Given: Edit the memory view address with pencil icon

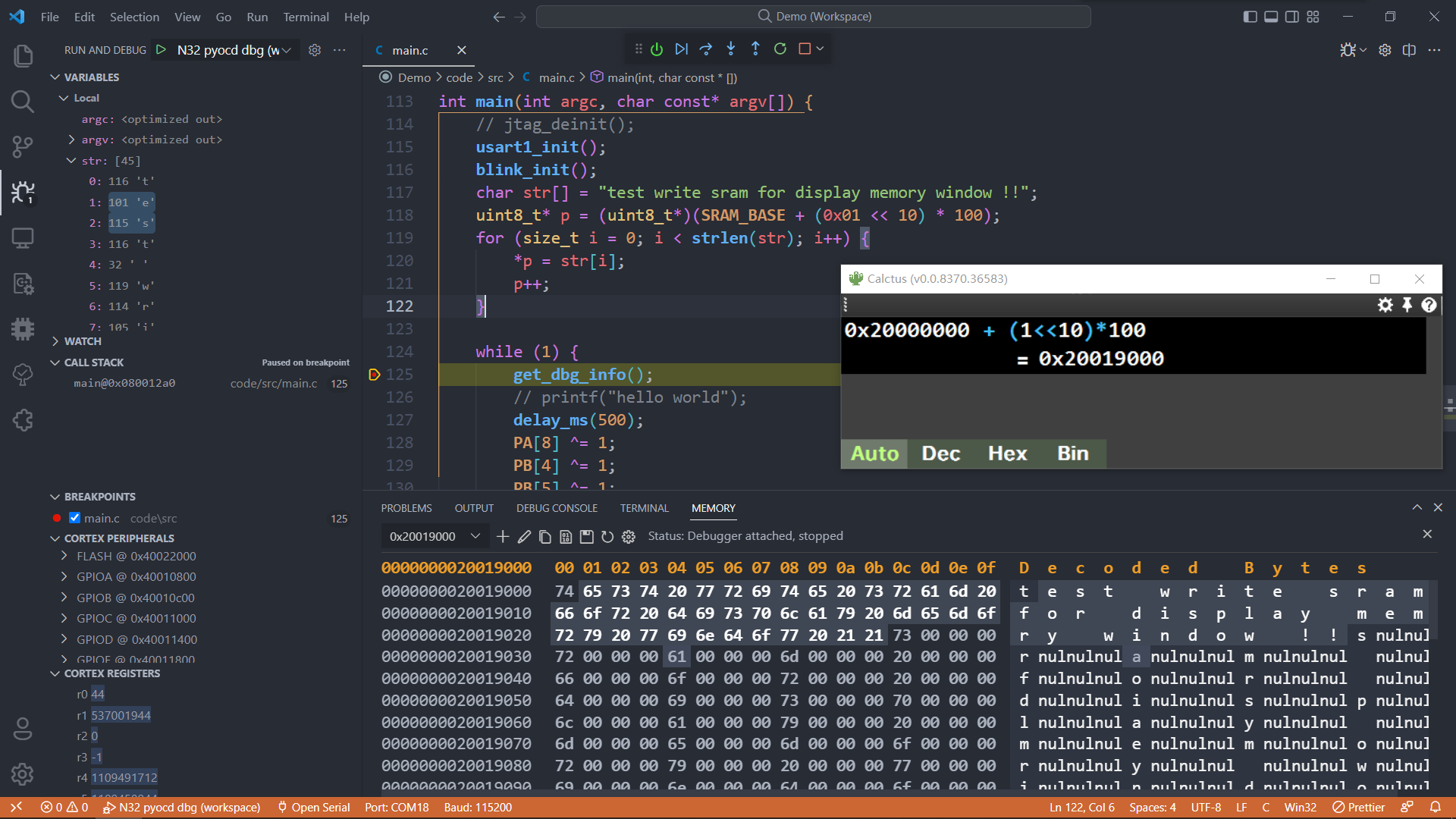Looking at the screenshot, I should pyautogui.click(x=524, y=537).
